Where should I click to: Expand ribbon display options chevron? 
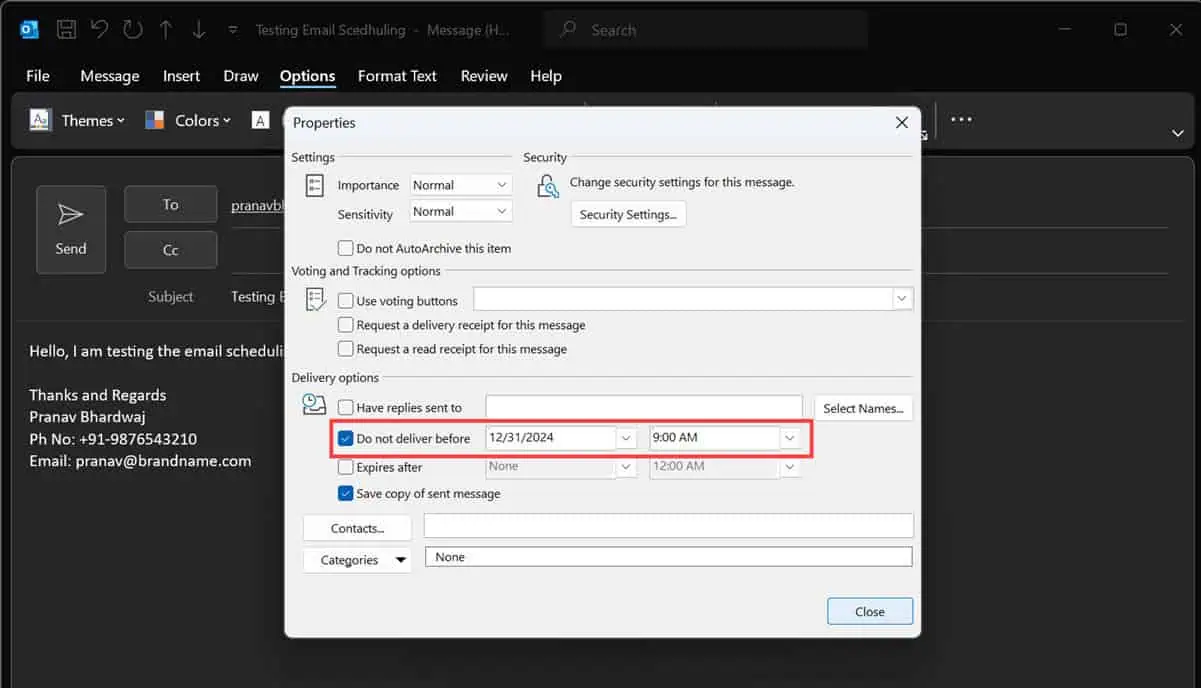tap(1177, 133)
